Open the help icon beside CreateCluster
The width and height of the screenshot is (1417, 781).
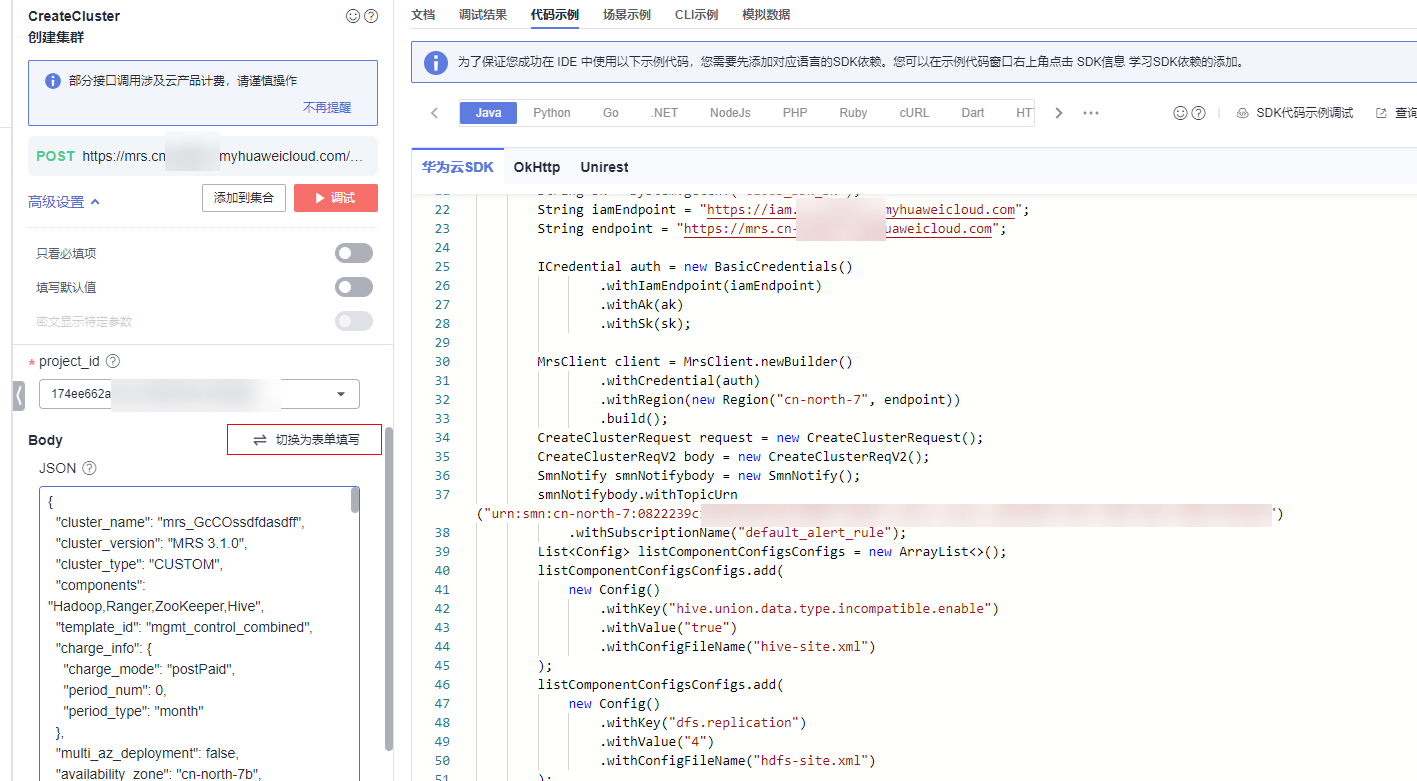click(x=371, y=16)
